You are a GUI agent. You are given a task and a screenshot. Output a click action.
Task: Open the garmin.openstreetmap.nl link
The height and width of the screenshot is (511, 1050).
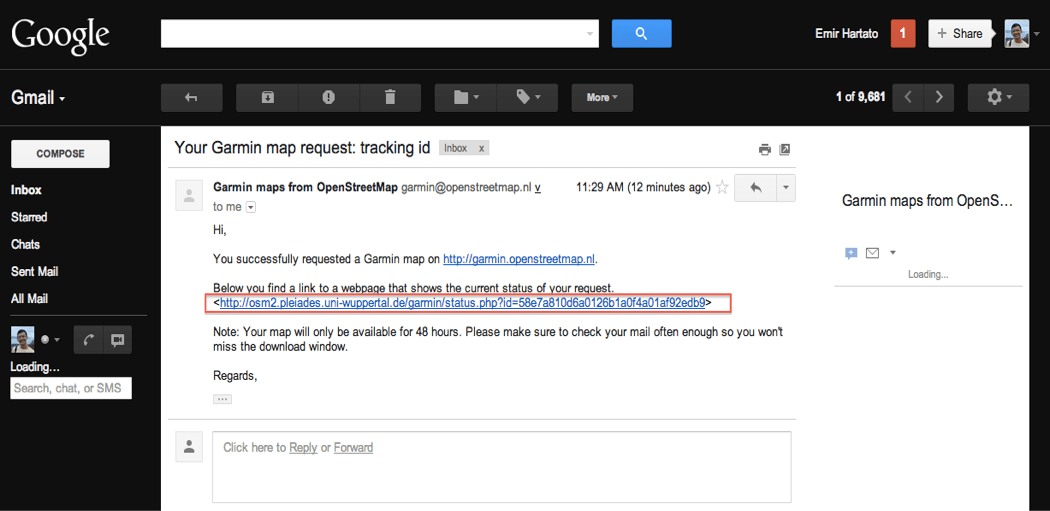pyautogui.click(x=520, y=259)
